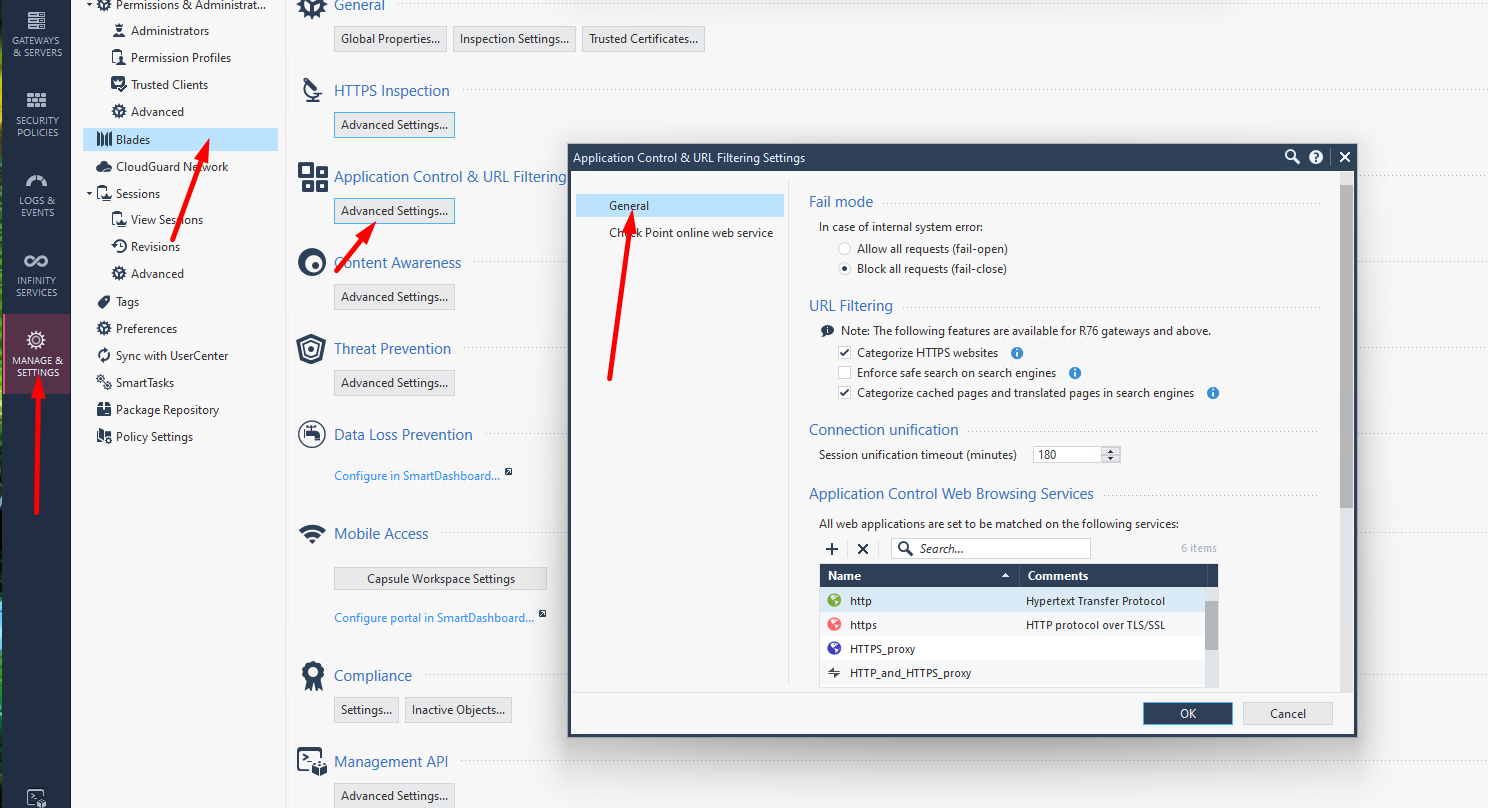
Task: Toggle Categorize HTTPS websites checkbox
Action: point(844,353)
